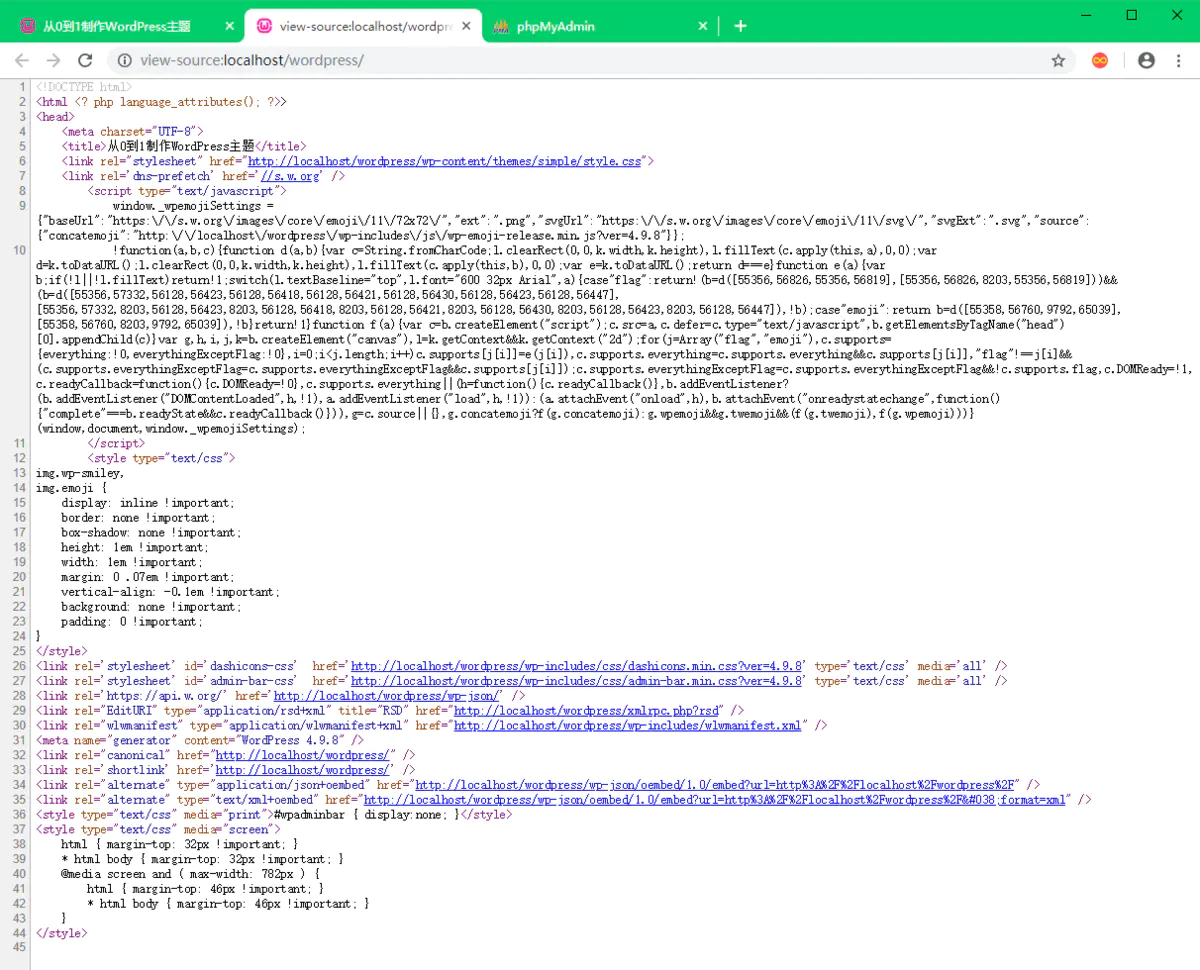
Task: Maximize the Chrome window
Action: tap(1132, 14)
